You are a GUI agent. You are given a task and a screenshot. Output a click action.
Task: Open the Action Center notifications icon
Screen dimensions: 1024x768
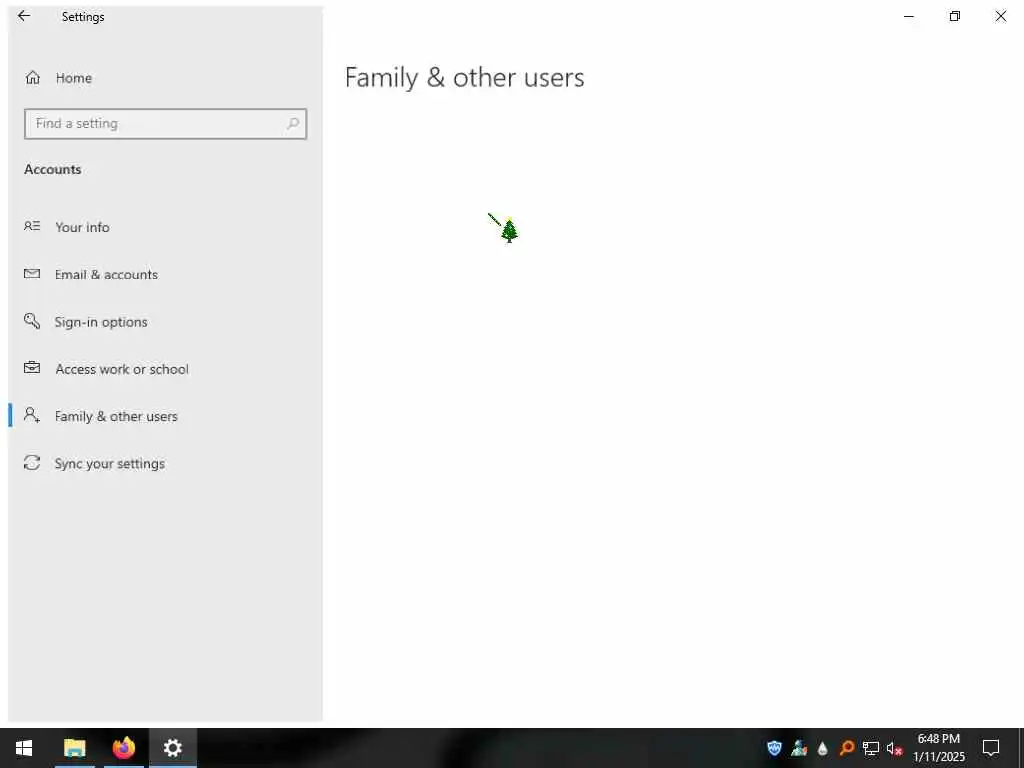point(991,748)
